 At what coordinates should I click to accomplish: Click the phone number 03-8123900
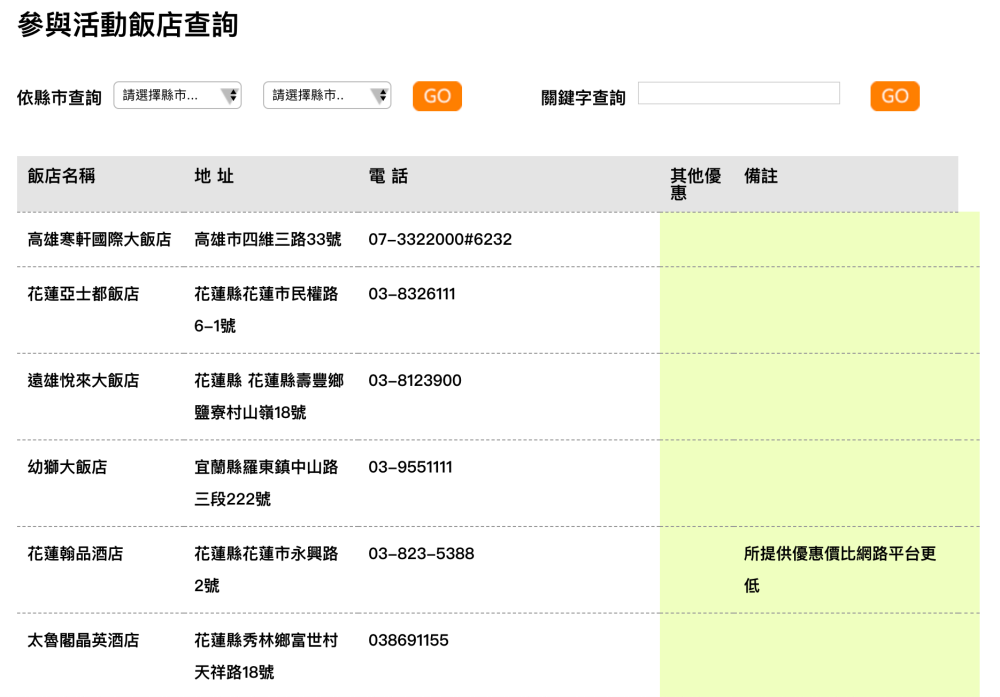click(x=415, y=381)
